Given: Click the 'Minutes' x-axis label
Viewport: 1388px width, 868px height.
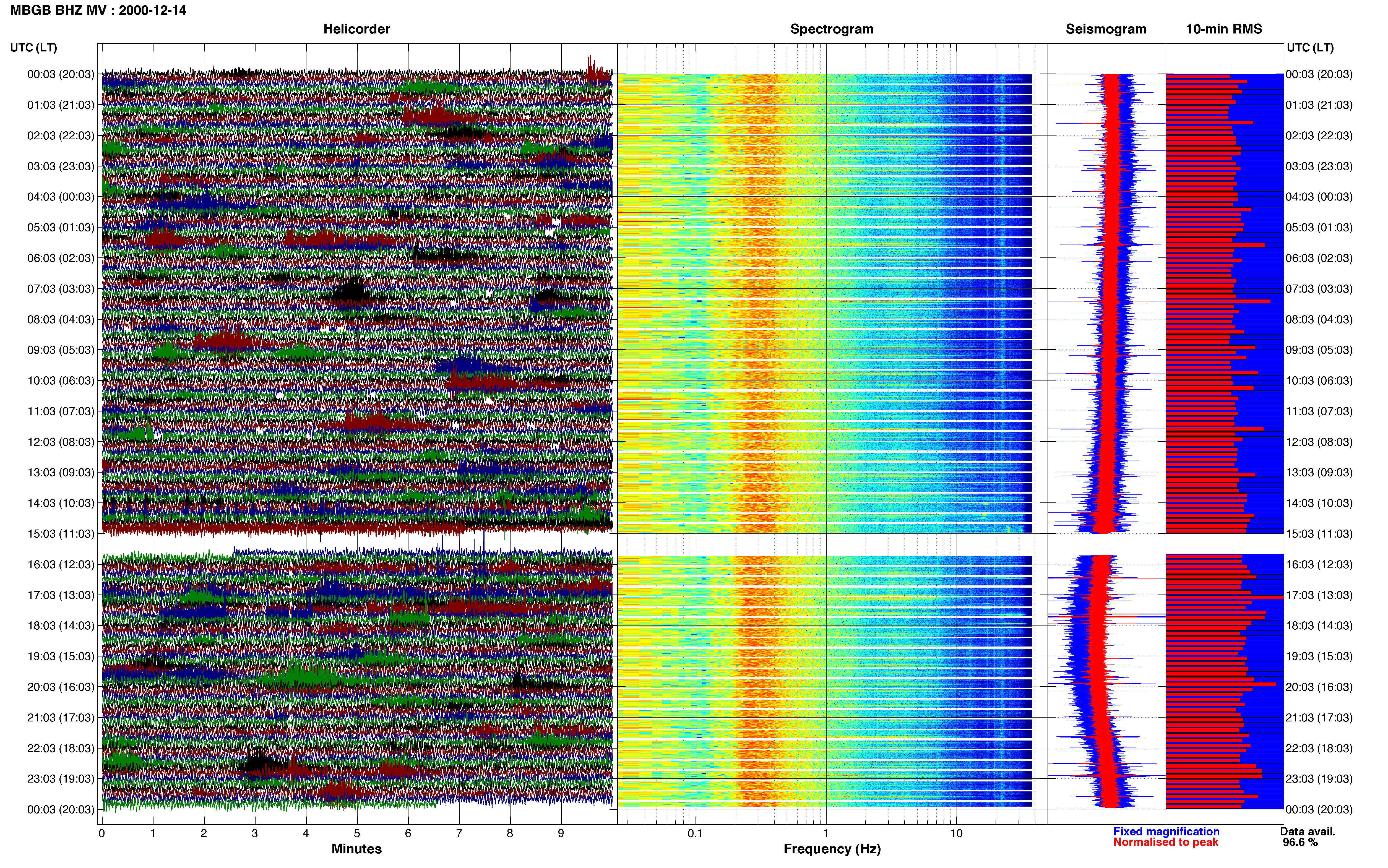Looking at the screenshot, I should click(356, 848).
